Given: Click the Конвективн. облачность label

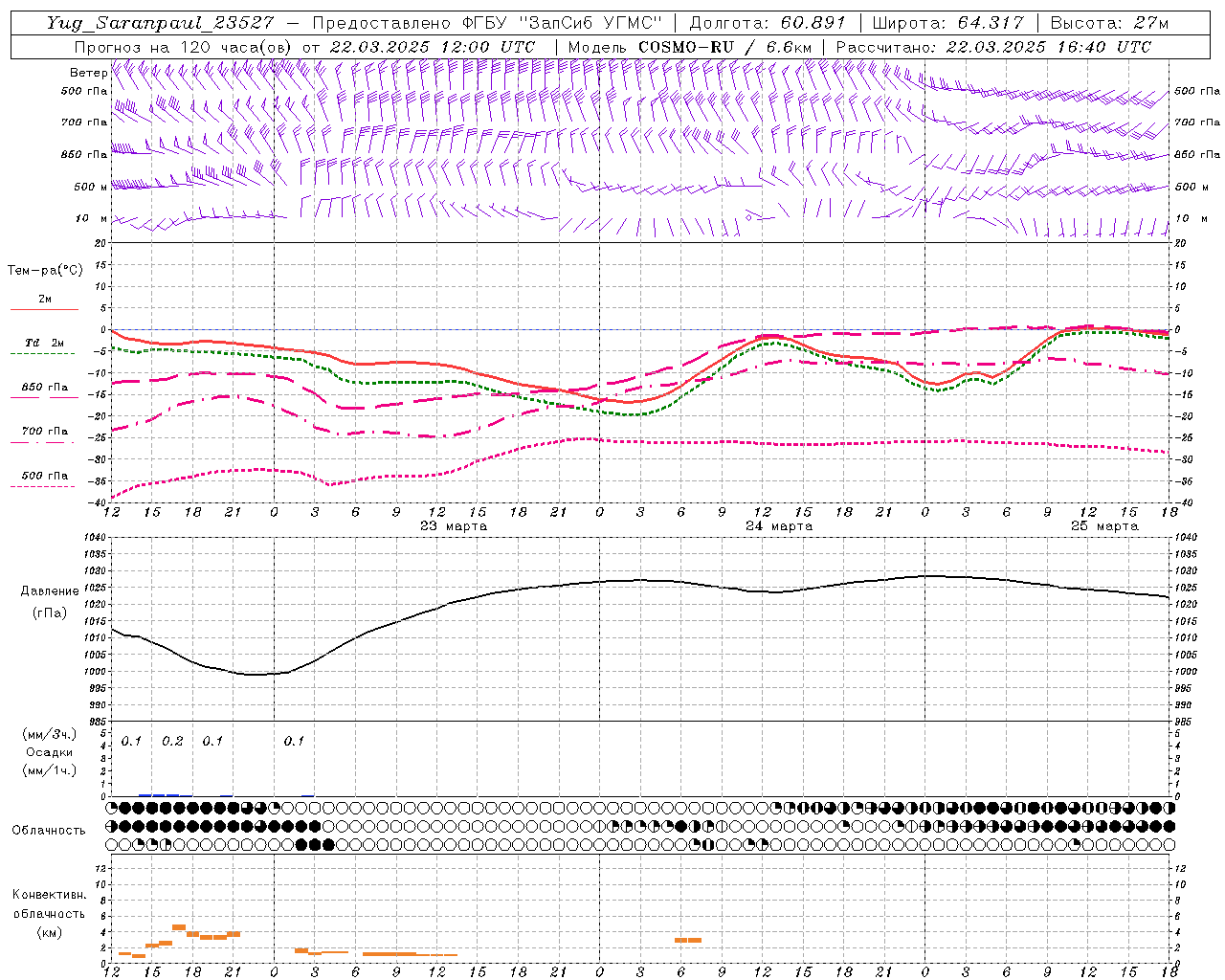Looking at the screenshot, I should (49, 904).
